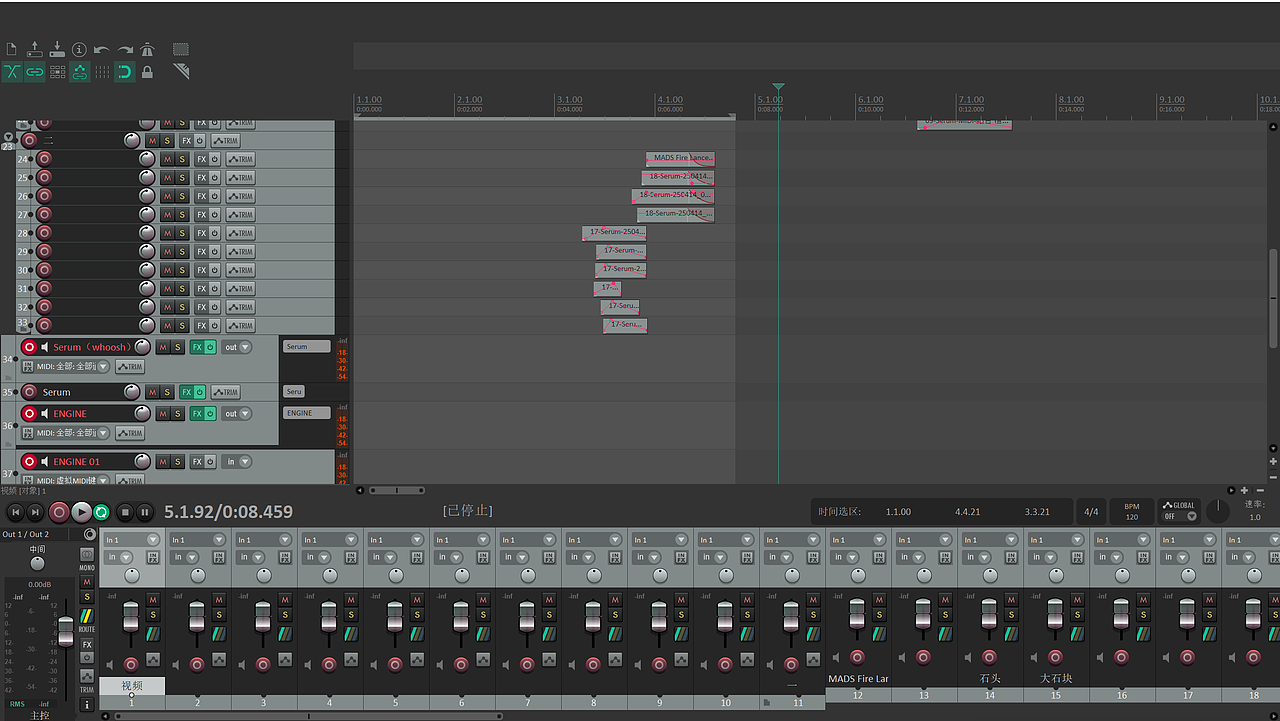Screen dimensions: 1280x721
Task: Toggle ripple editing icon
Action: click(57, 72)
